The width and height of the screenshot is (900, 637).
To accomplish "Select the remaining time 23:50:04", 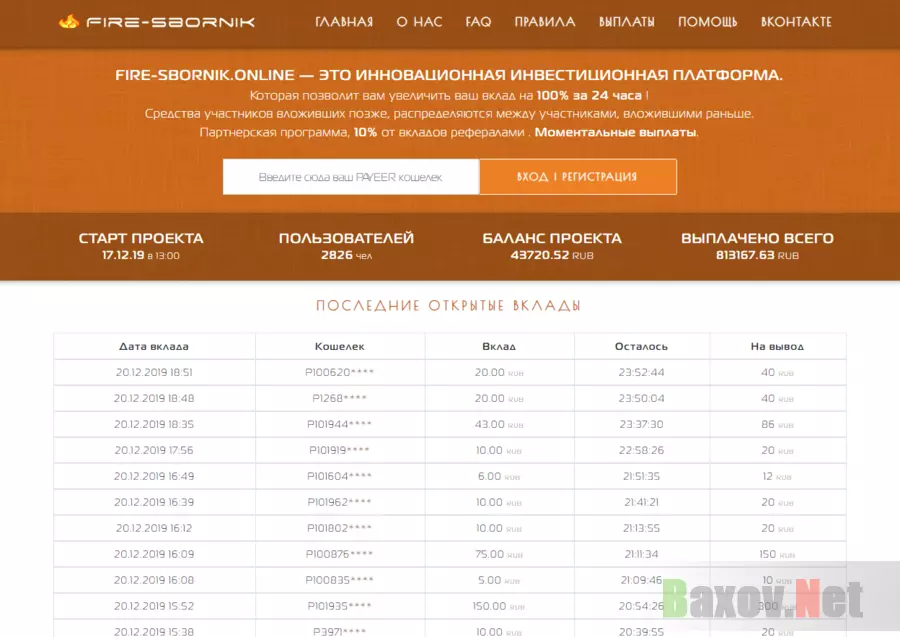I will (641, 398).
